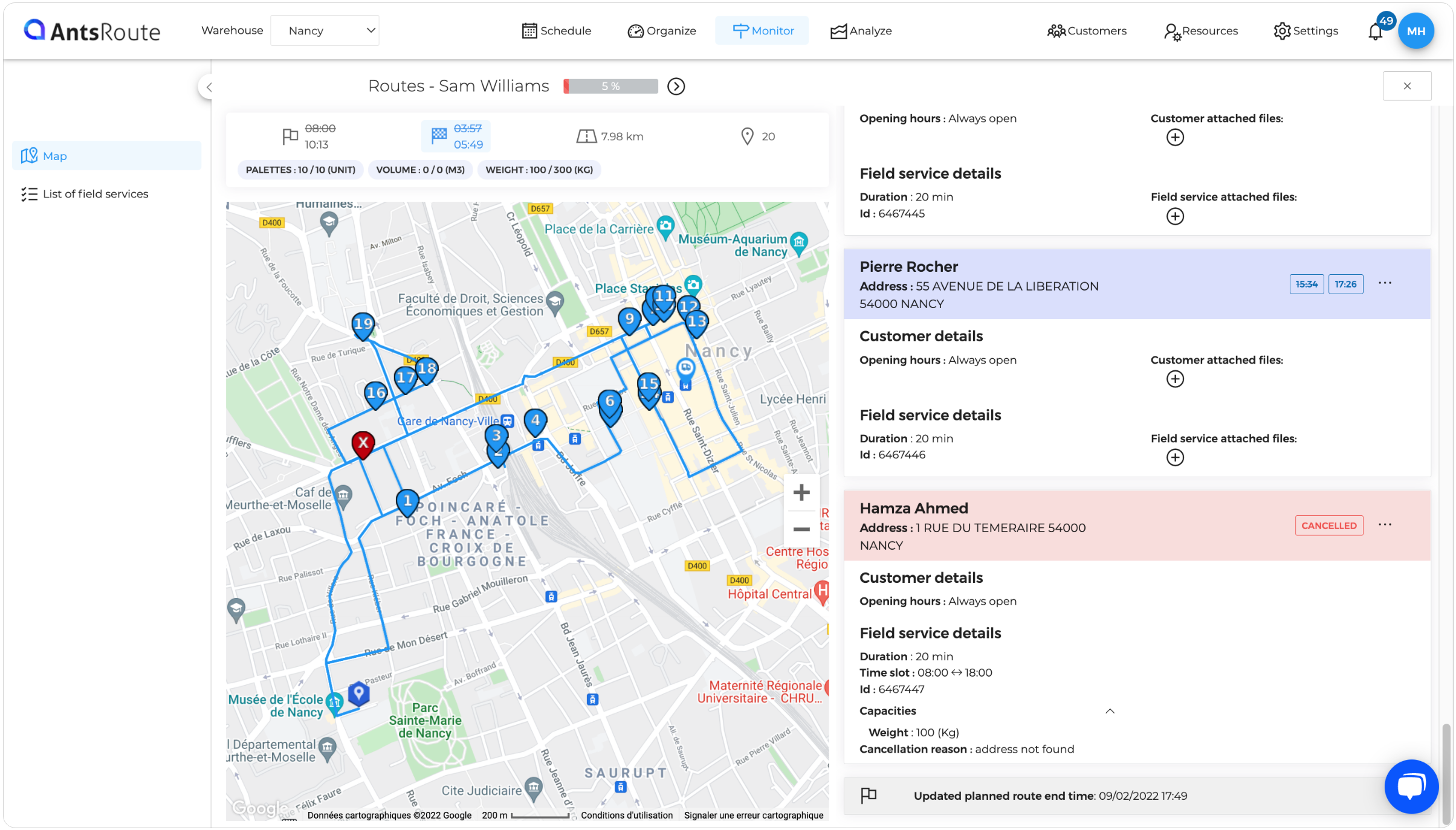Click map marker number 17
Viewport: 1456px width, 830px height.
pyautogui.click(x=405, y=380)
